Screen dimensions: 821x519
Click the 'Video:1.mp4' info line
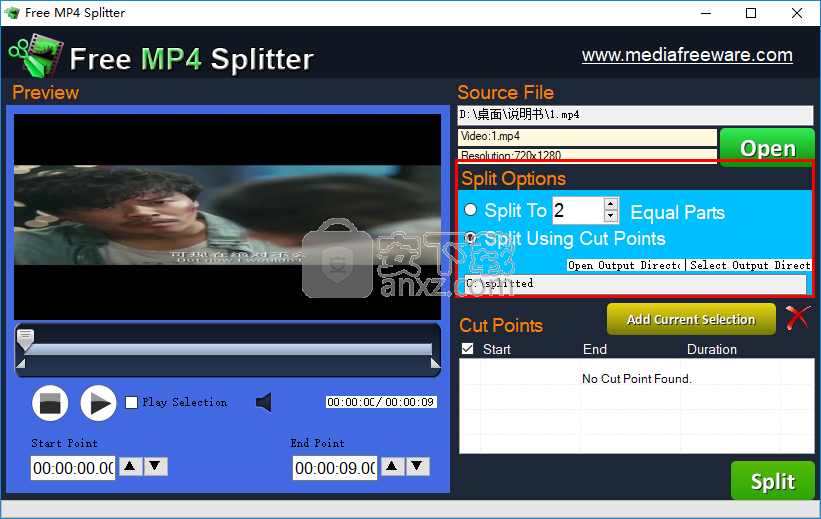click(587, 137)
